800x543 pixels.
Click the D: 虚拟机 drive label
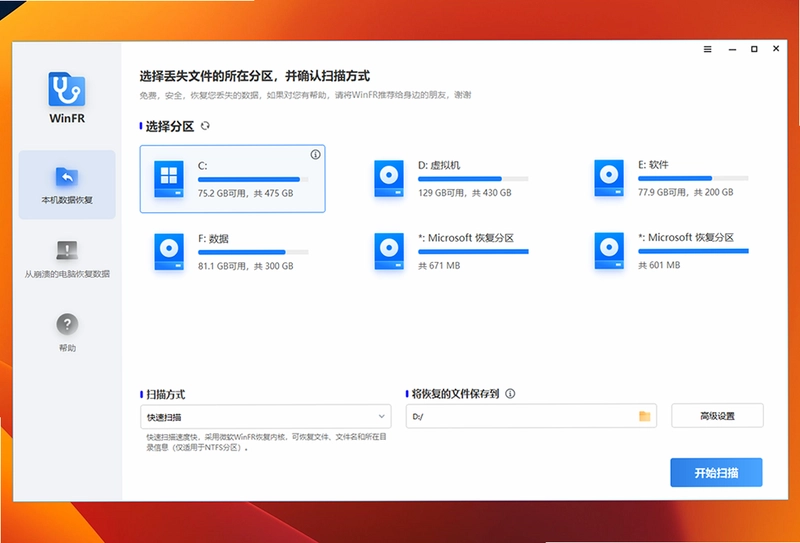439,165
